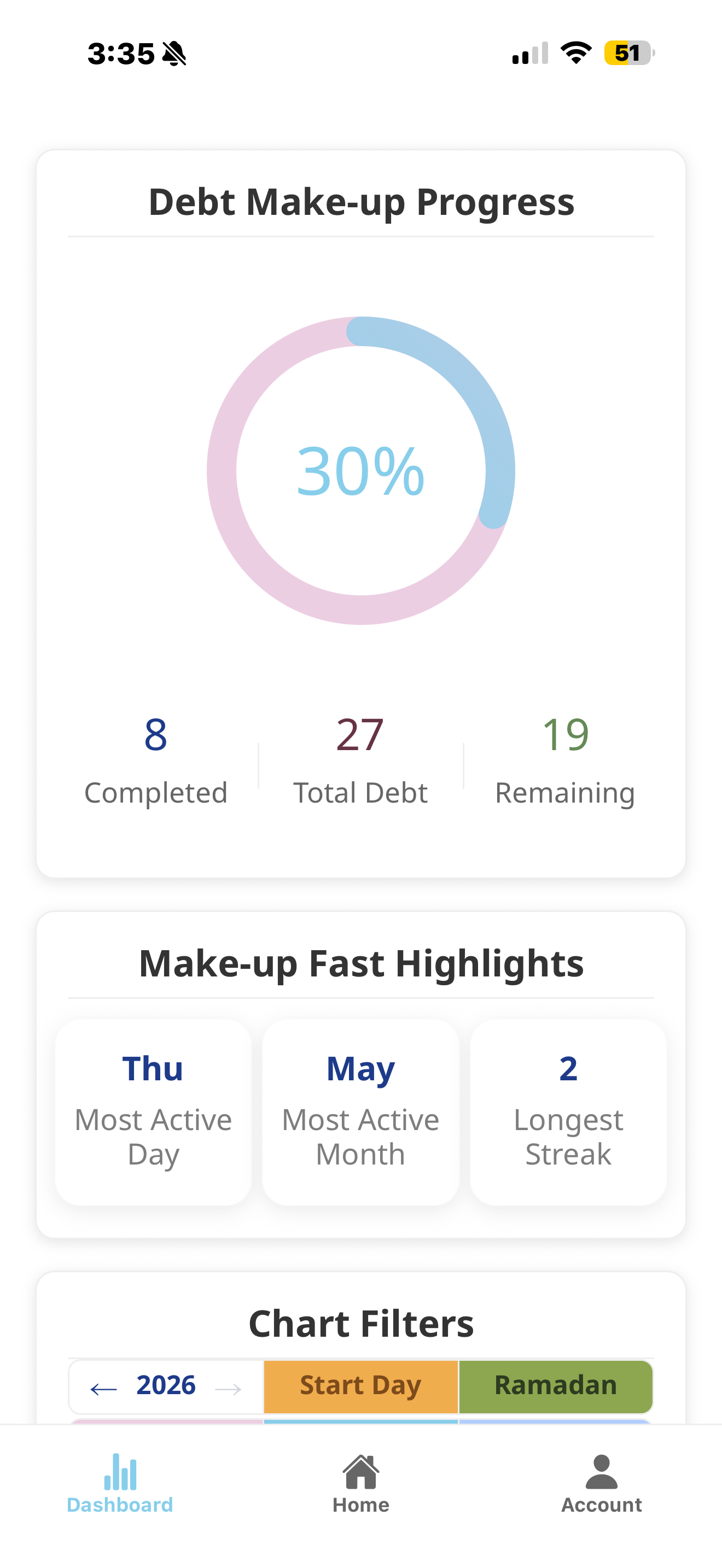Open the Most Active Day card
The height and width of the screenshot is (1568, 722).
[153, 1112]
